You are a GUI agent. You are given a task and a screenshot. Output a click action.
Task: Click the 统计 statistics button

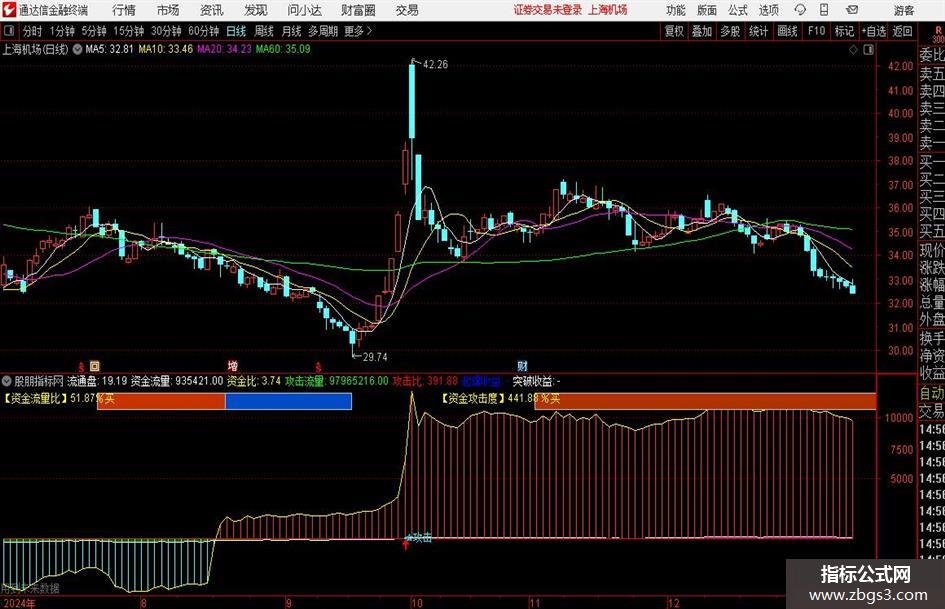pyautogui.click(x=758, y=31)
